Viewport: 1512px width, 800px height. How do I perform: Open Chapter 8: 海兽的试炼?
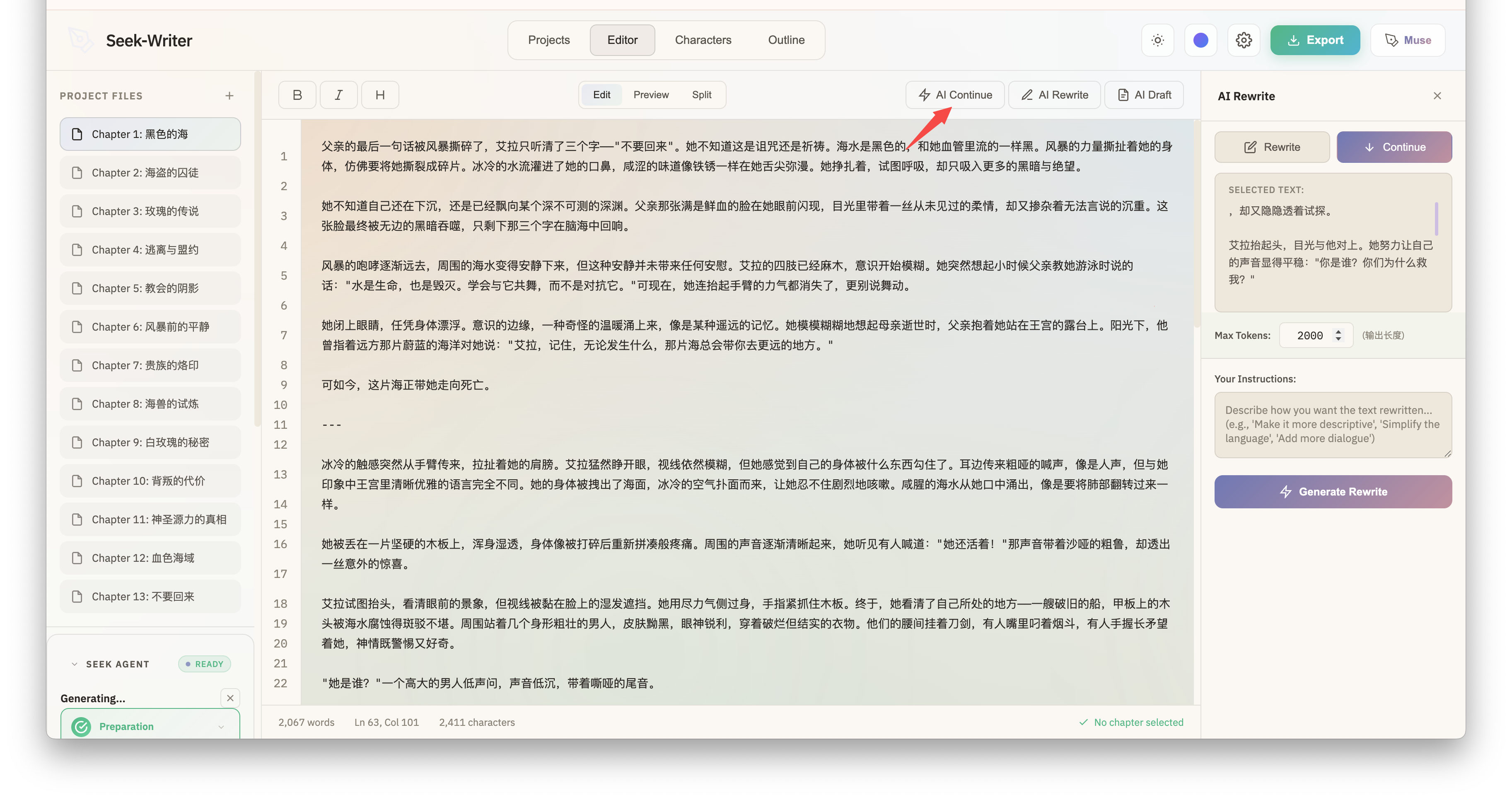(x=150, y=404)
